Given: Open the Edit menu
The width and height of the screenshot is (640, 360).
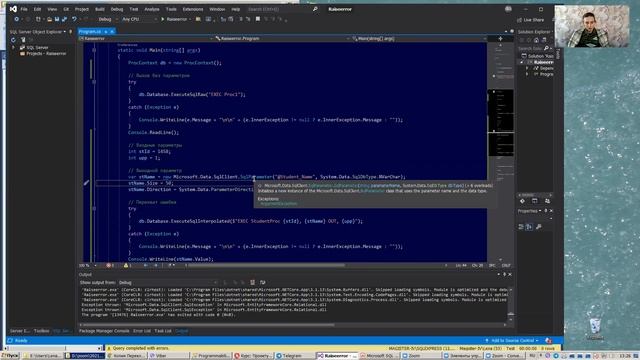Looking at the screenshot, I should 38,9.
